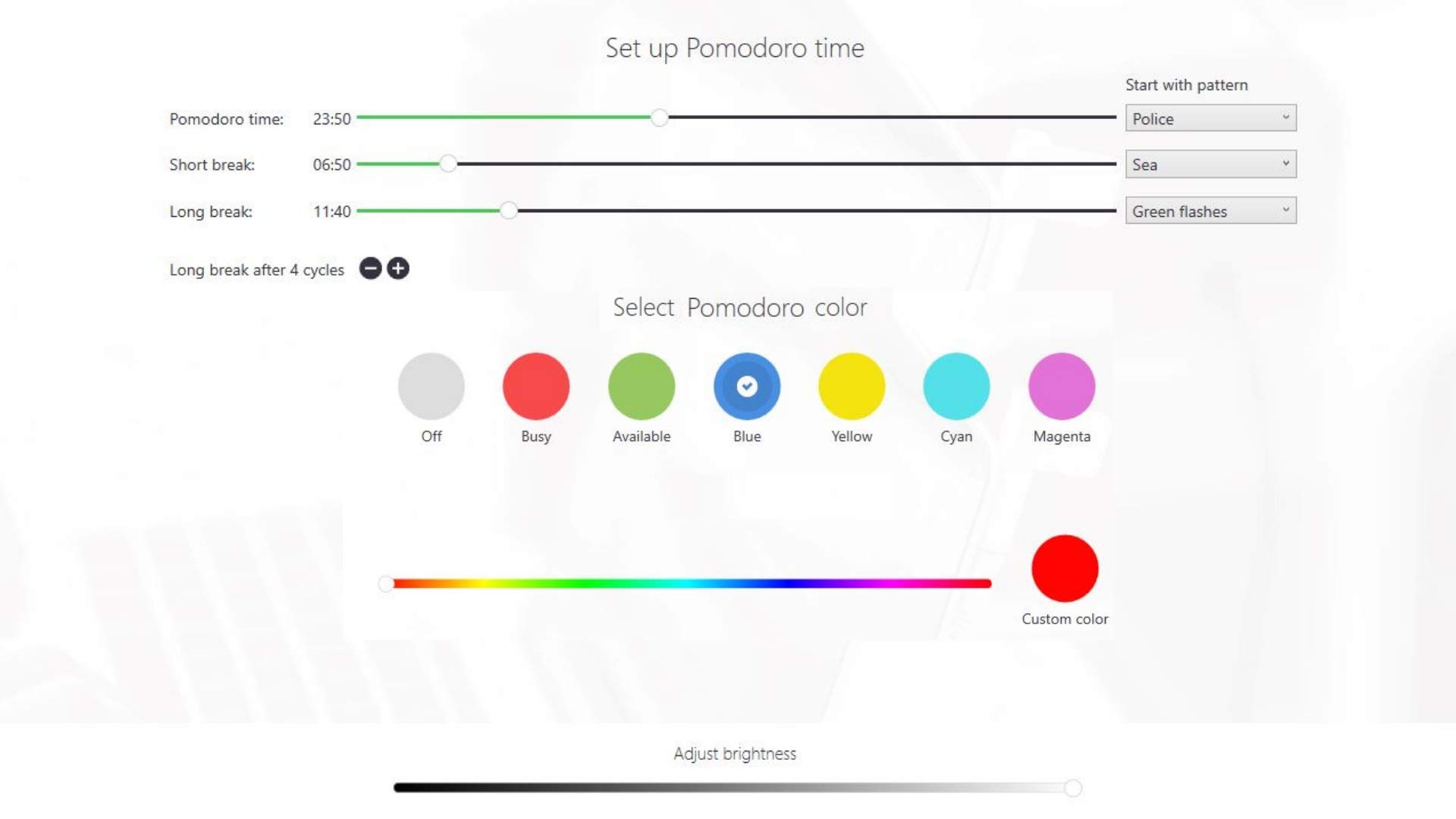1456x819 pixels.
Task: Expand the Sea pattern dropdown
Action: click(x=1210, y=165)
